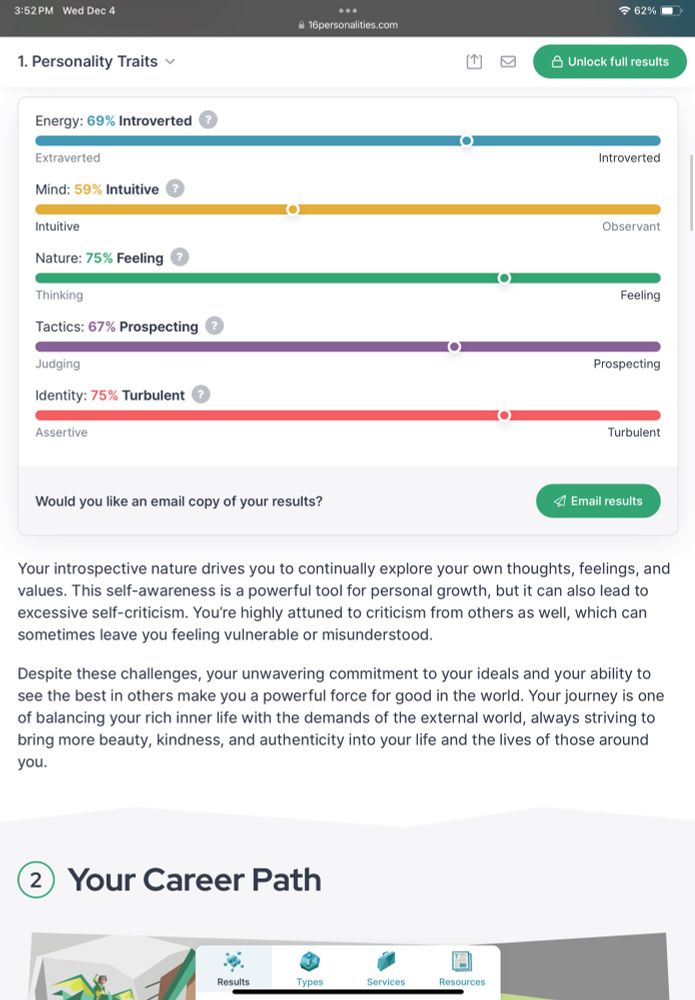Click the yellow Mind slider handle

pyautogui.click(x=293, y=209)
